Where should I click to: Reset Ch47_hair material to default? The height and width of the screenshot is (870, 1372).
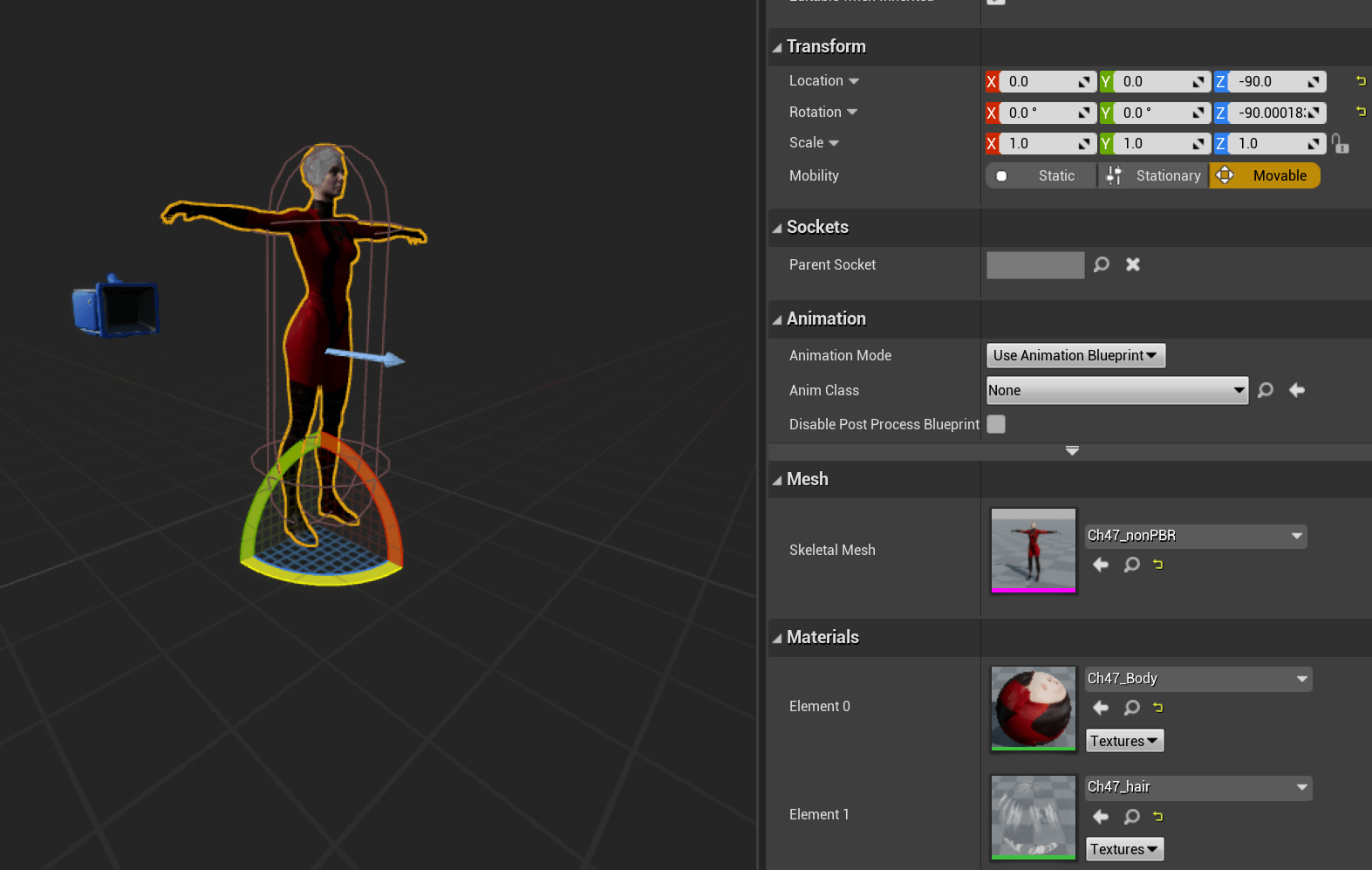1158,817
